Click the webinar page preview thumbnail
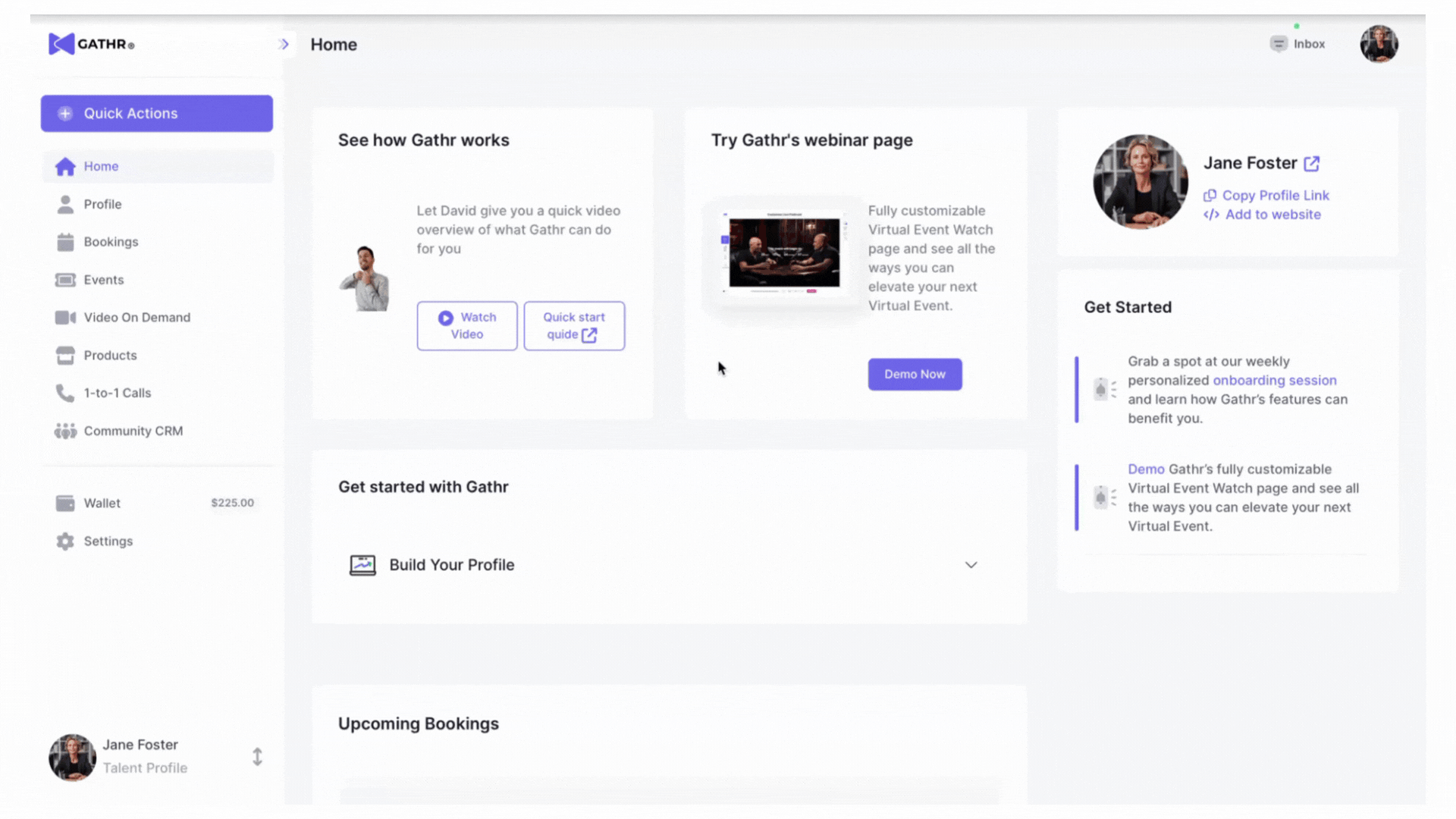This screenshot has width=1456, height=819. (783, 253)
